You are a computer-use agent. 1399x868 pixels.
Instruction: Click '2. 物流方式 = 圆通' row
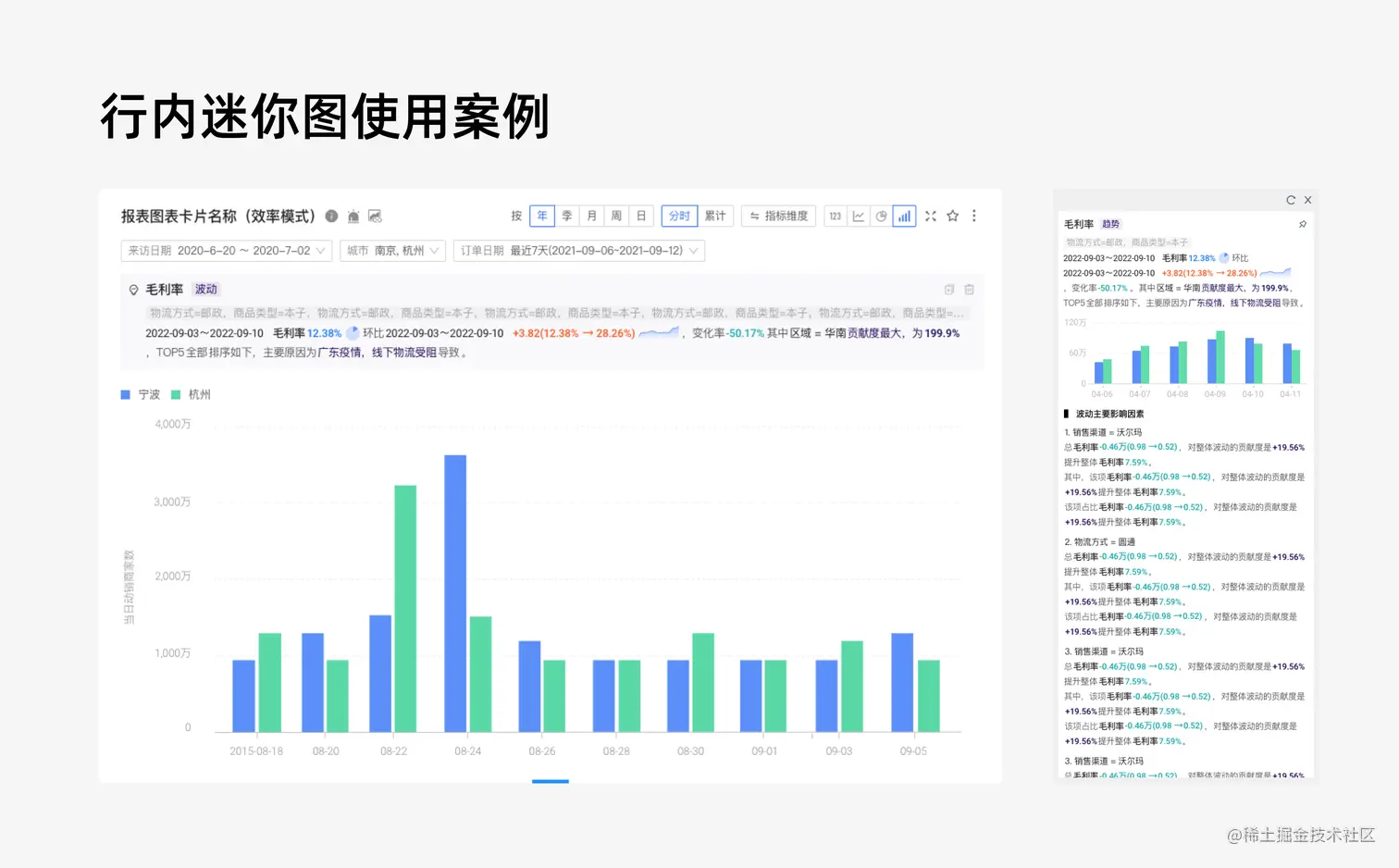click(x=1099, y=542)
